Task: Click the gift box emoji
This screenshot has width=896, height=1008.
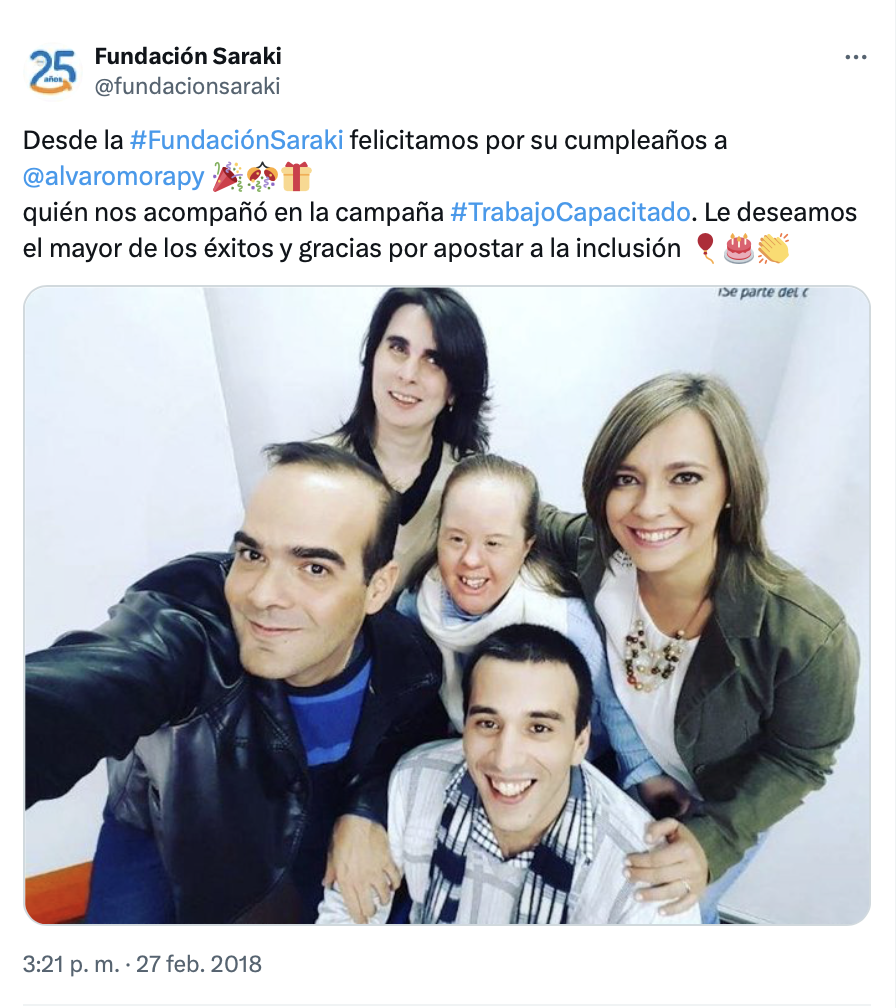Action: point(296,177)
